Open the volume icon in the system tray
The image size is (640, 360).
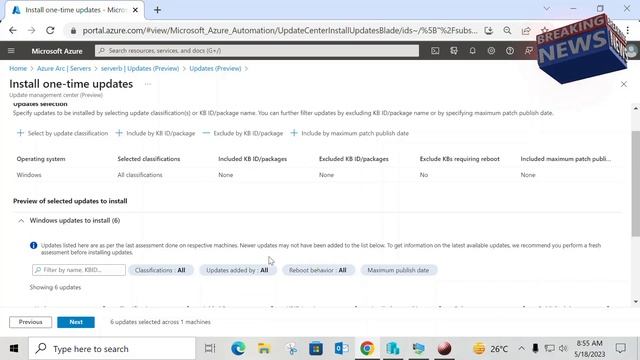pyautogui.click(x=563, y=348)
